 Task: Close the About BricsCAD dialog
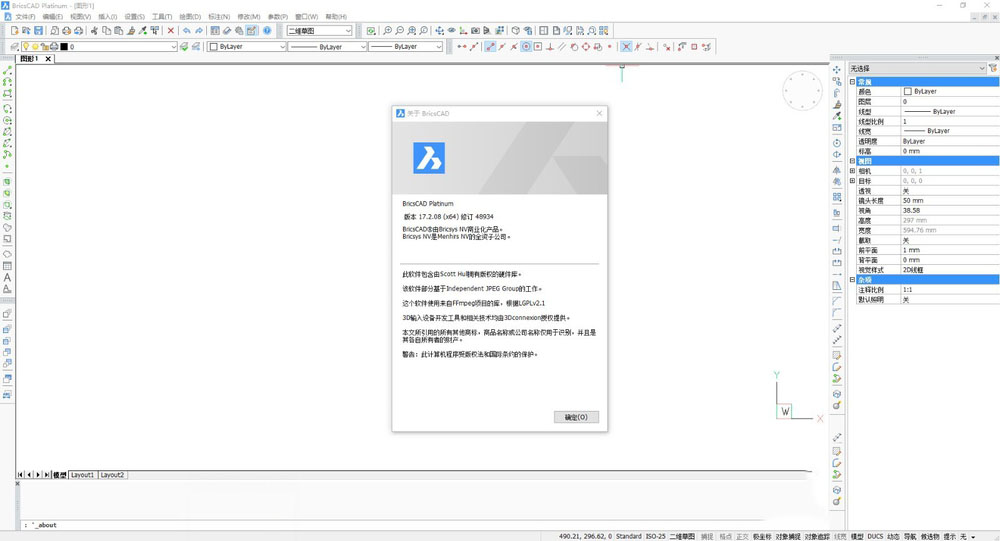[x=599, y=114]
